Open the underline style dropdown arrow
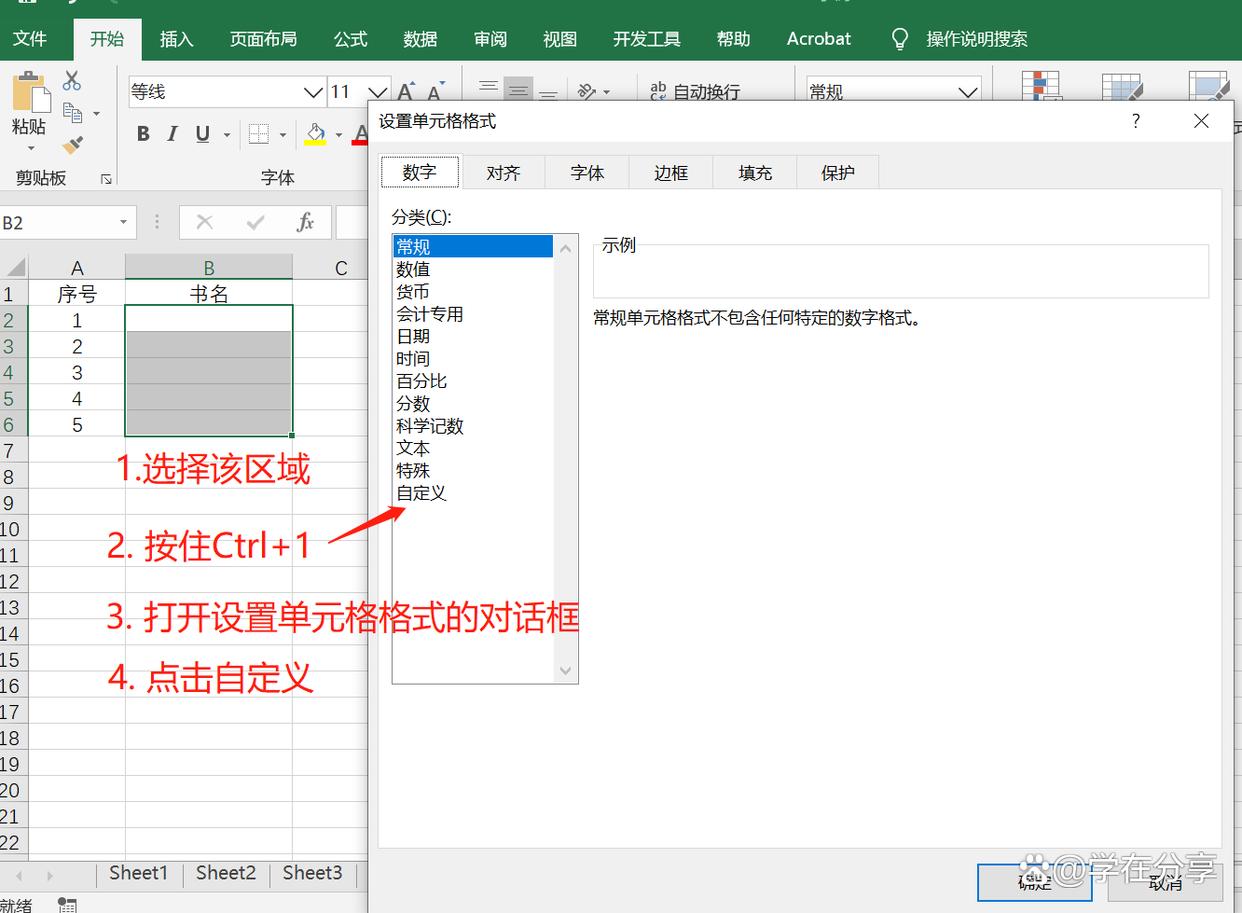The image size is (1242, 913). pos(227,135)
